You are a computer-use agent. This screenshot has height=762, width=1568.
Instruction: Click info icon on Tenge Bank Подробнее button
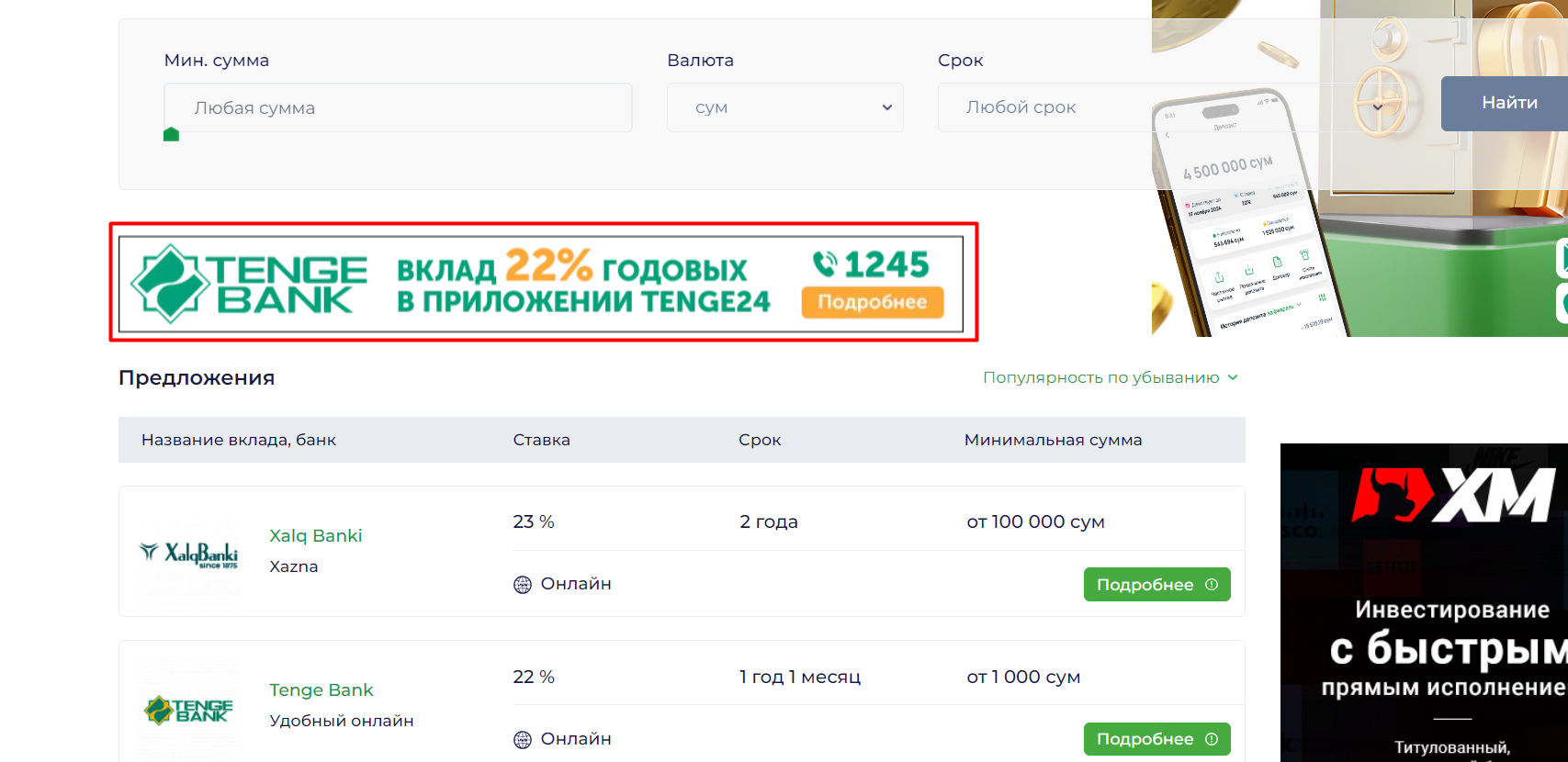[x=1212, y=739]
